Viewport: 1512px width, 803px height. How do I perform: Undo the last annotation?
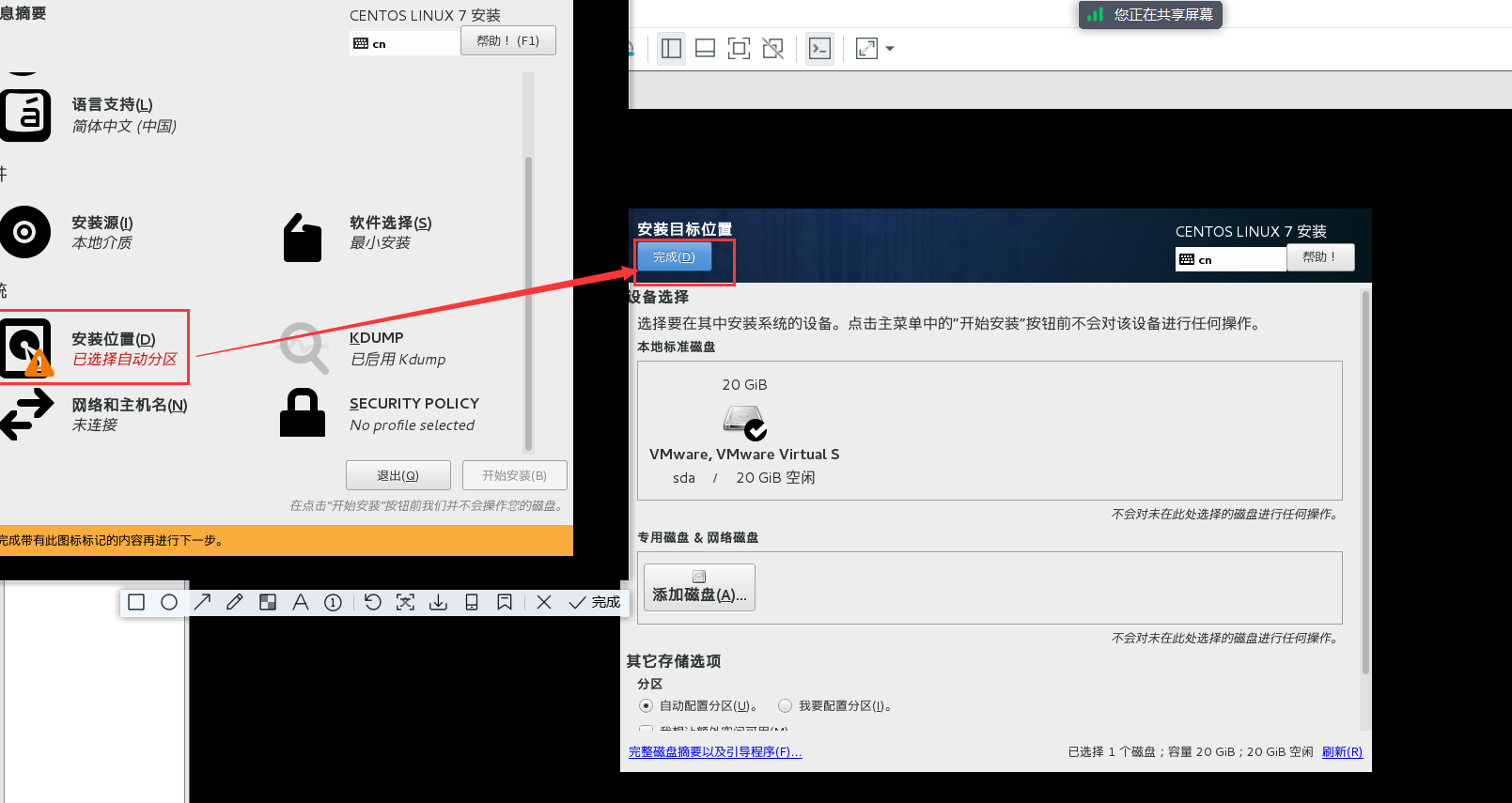[x=373, y=602]
